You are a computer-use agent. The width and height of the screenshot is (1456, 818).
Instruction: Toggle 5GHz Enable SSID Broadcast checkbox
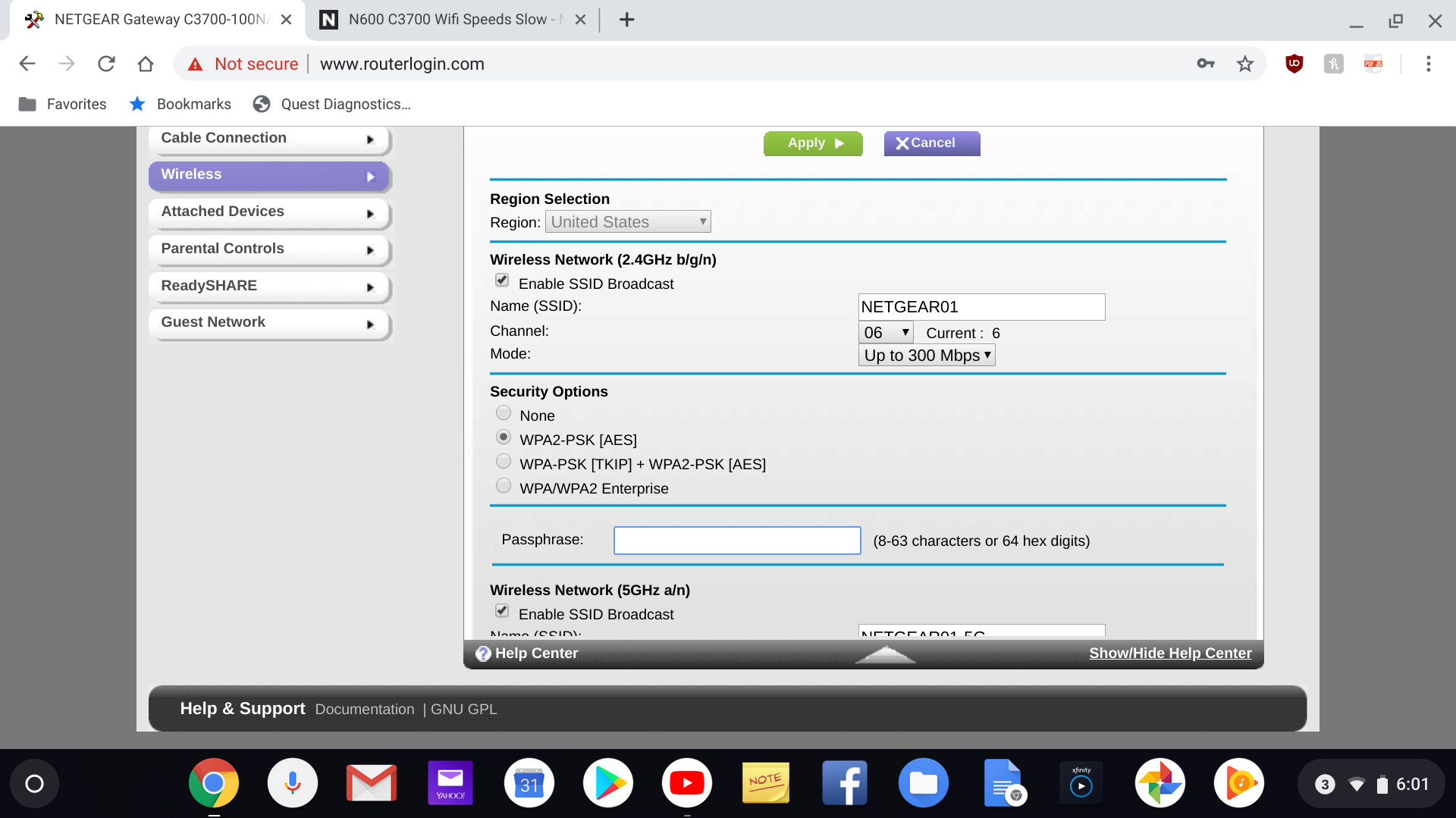[502, 611]
